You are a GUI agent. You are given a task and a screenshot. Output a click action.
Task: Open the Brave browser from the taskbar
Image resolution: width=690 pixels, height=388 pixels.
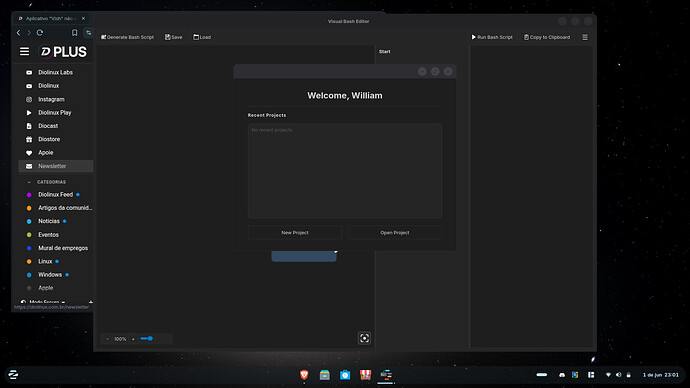[304, 374]
